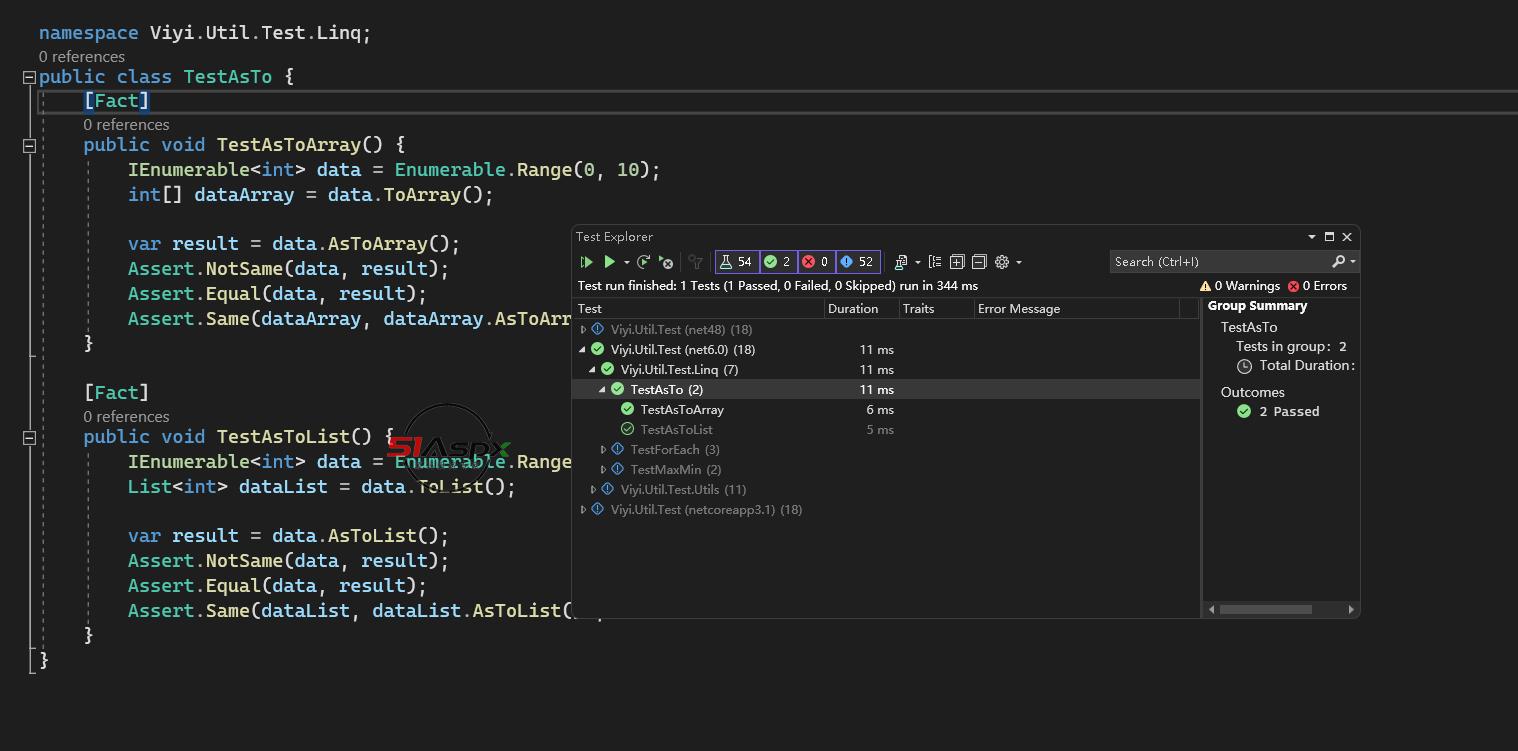
Task: Expand the TestMaxMin (2) node
Action: click(x=603, y=469)
